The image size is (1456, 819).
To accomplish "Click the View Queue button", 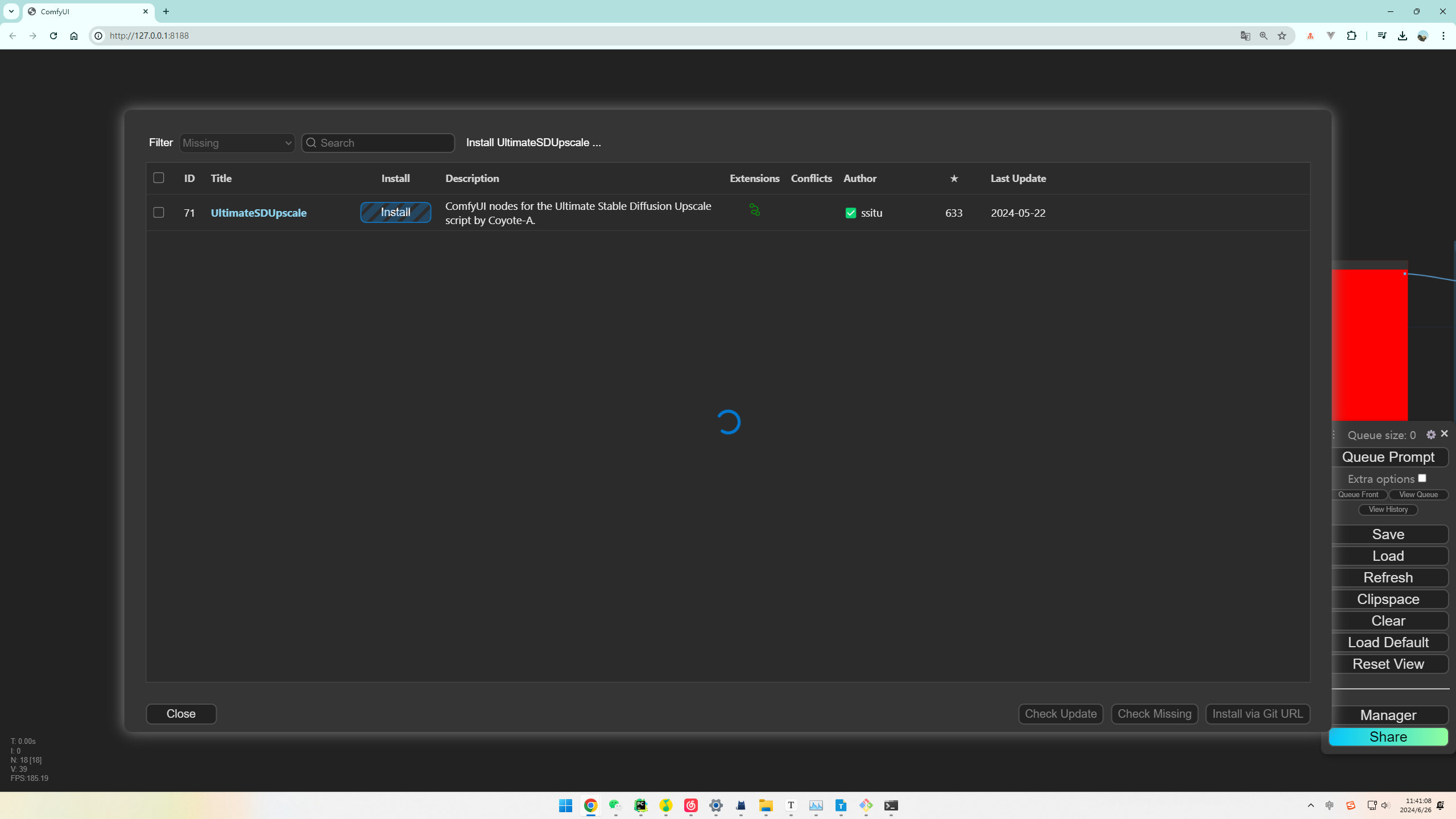I will click(x=1418, y=495).
